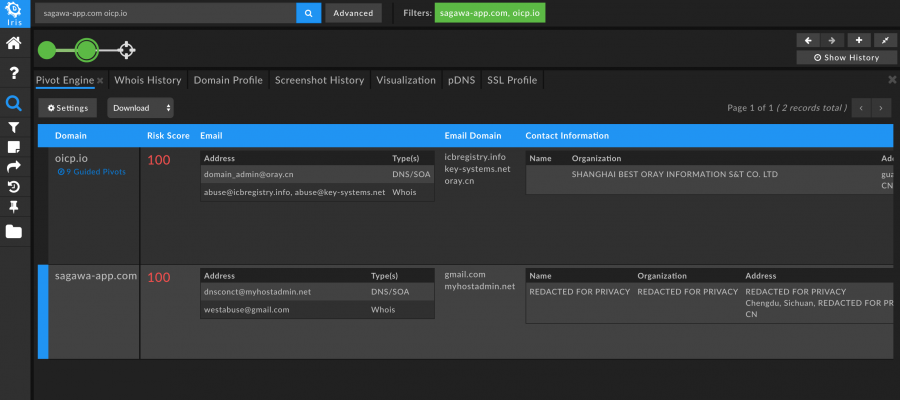Go to next results page chevron
The image size is (900, 400).
click(881, 108)
